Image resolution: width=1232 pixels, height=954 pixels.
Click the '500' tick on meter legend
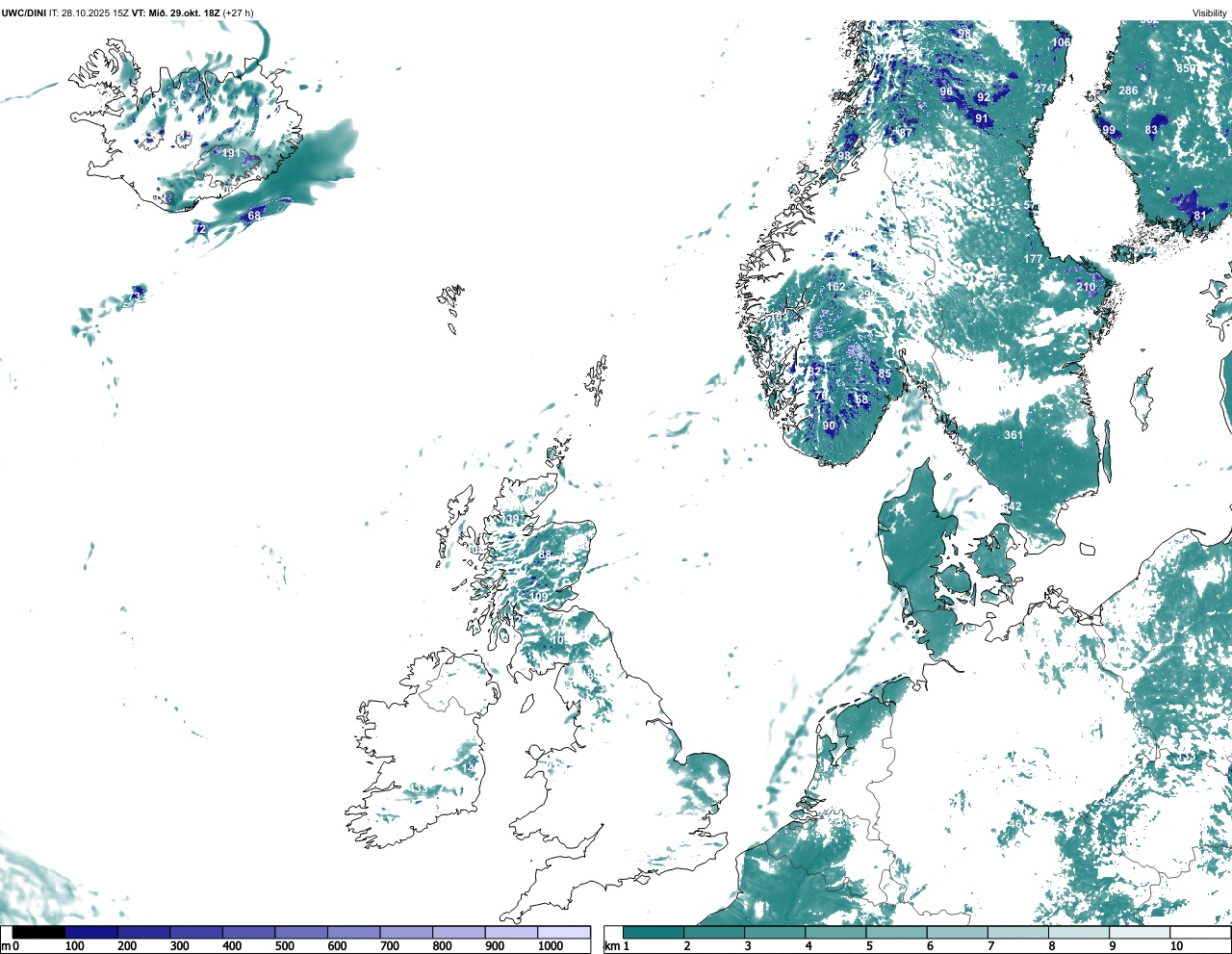click(x=285, y=946)
